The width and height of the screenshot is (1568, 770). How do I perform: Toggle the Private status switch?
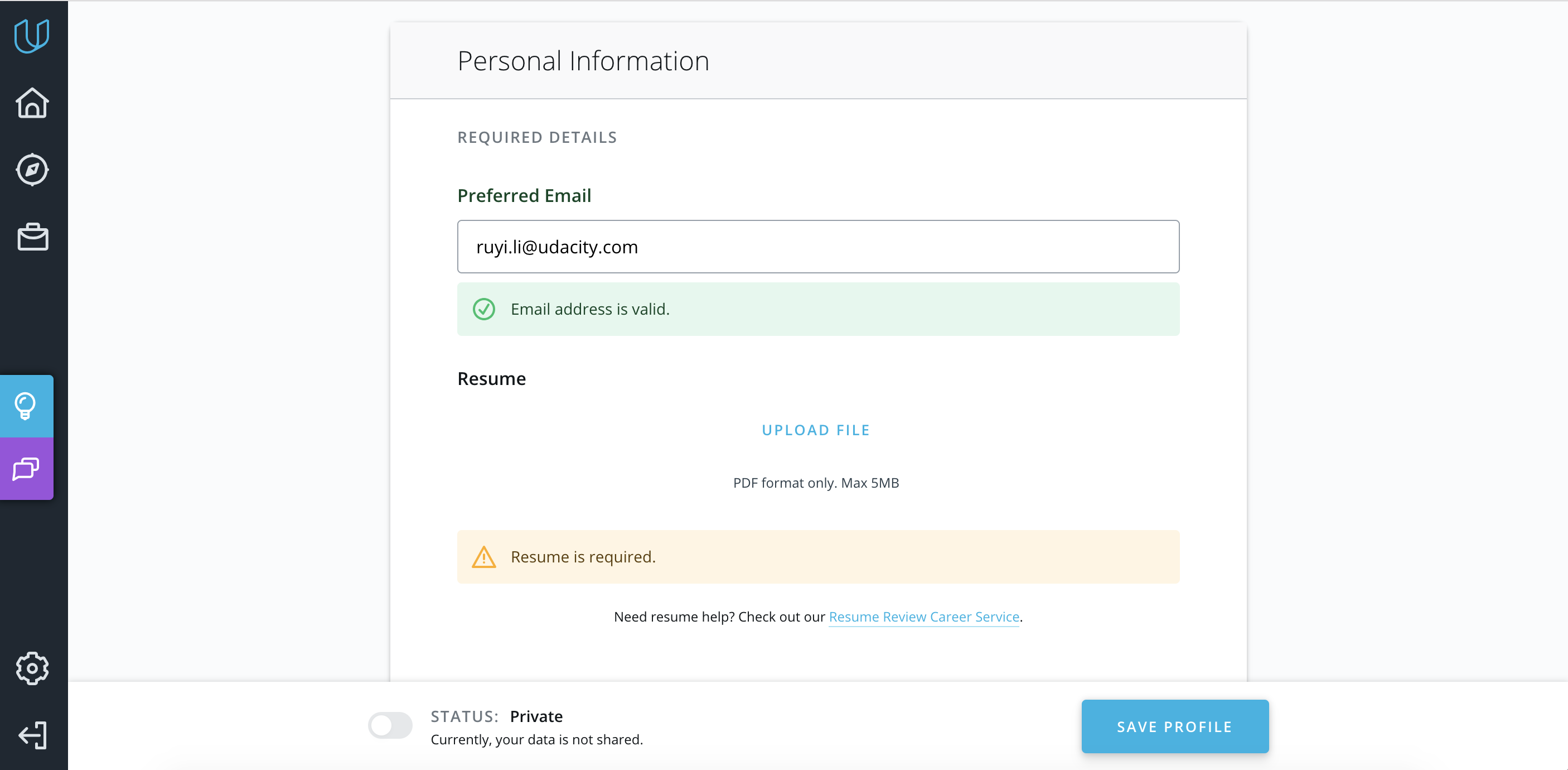tap(390, 725)
